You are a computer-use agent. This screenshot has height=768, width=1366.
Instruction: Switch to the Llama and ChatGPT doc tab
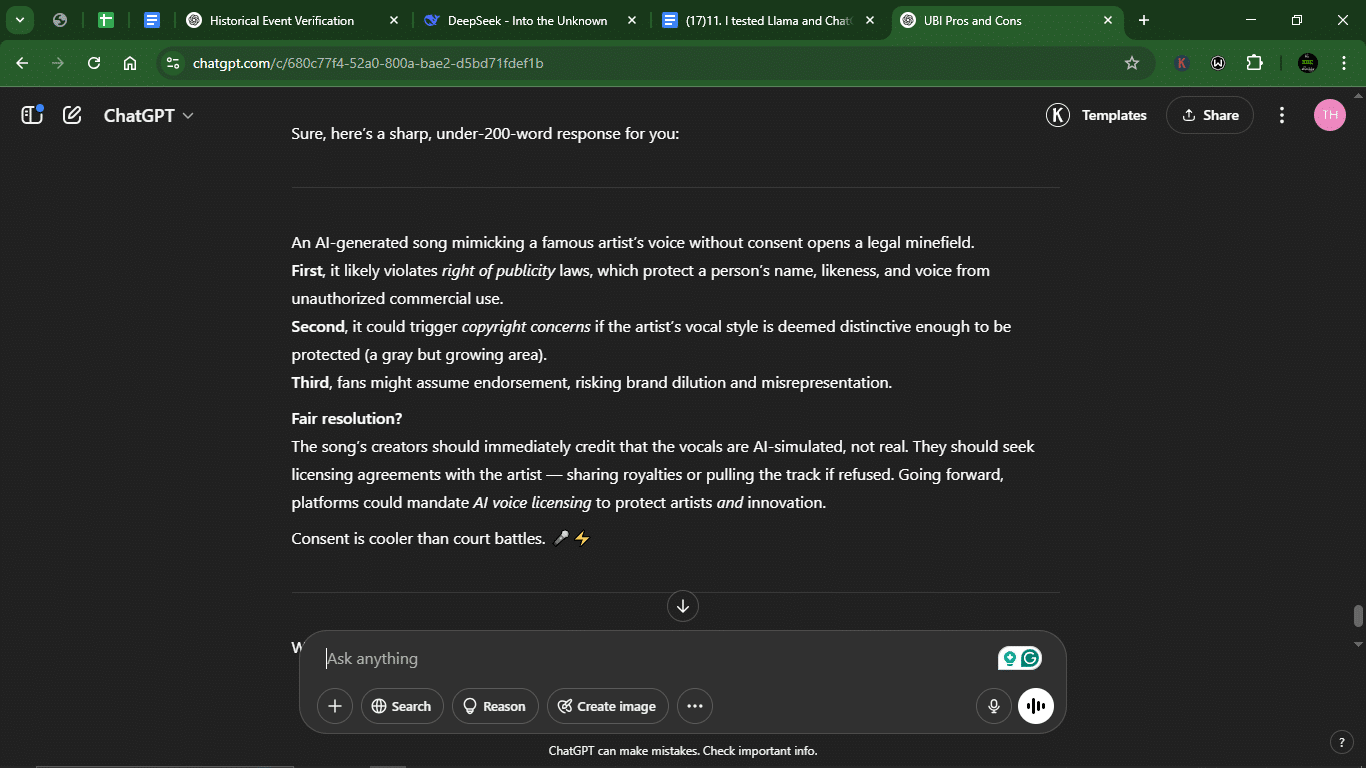[767, 20]
